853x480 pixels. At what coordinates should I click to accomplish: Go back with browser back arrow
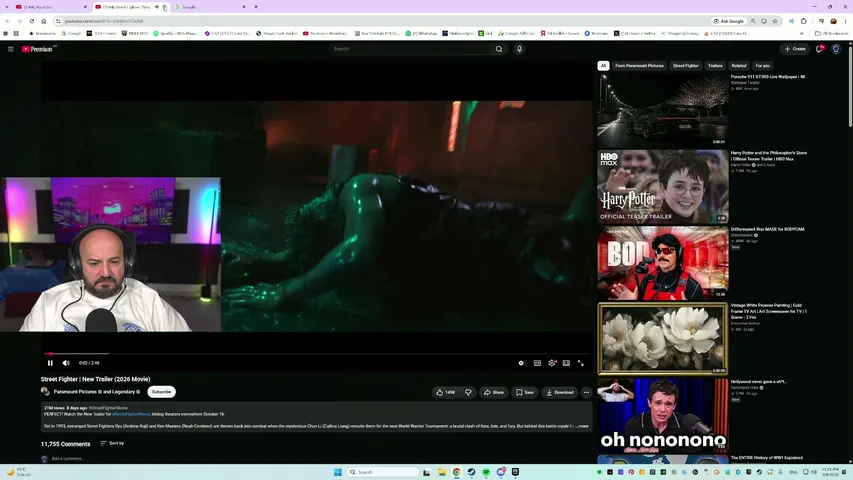pyautogui.click(x=8, y=21)
